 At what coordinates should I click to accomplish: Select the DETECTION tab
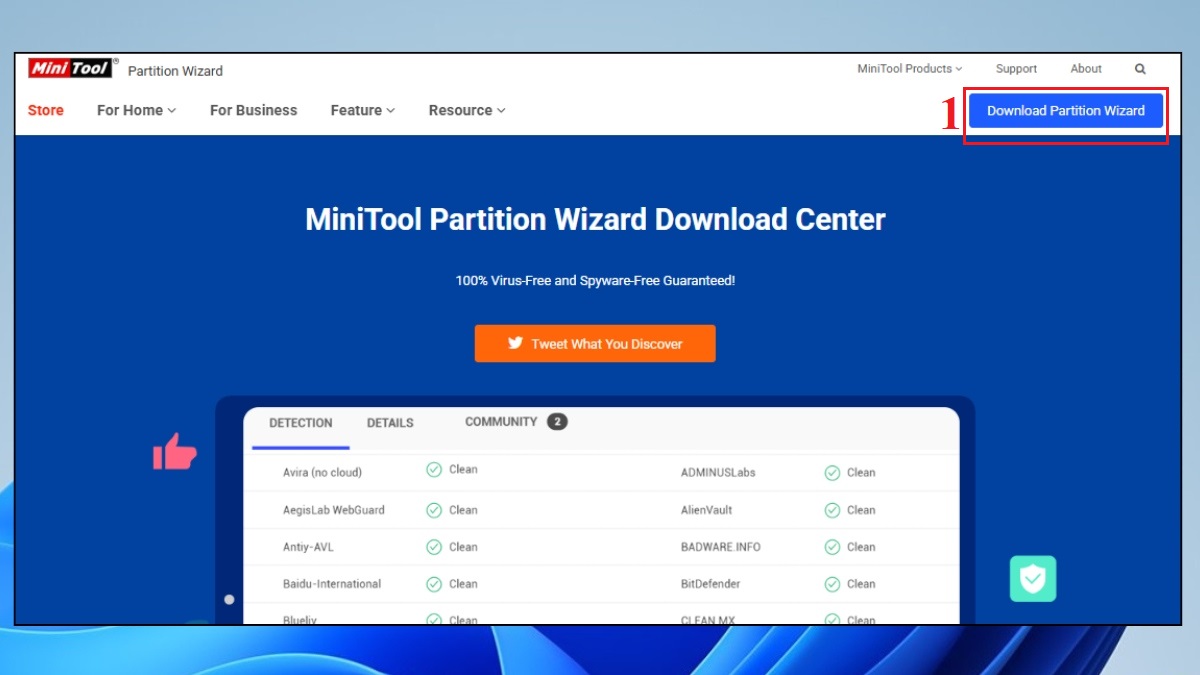coord(300,423)
